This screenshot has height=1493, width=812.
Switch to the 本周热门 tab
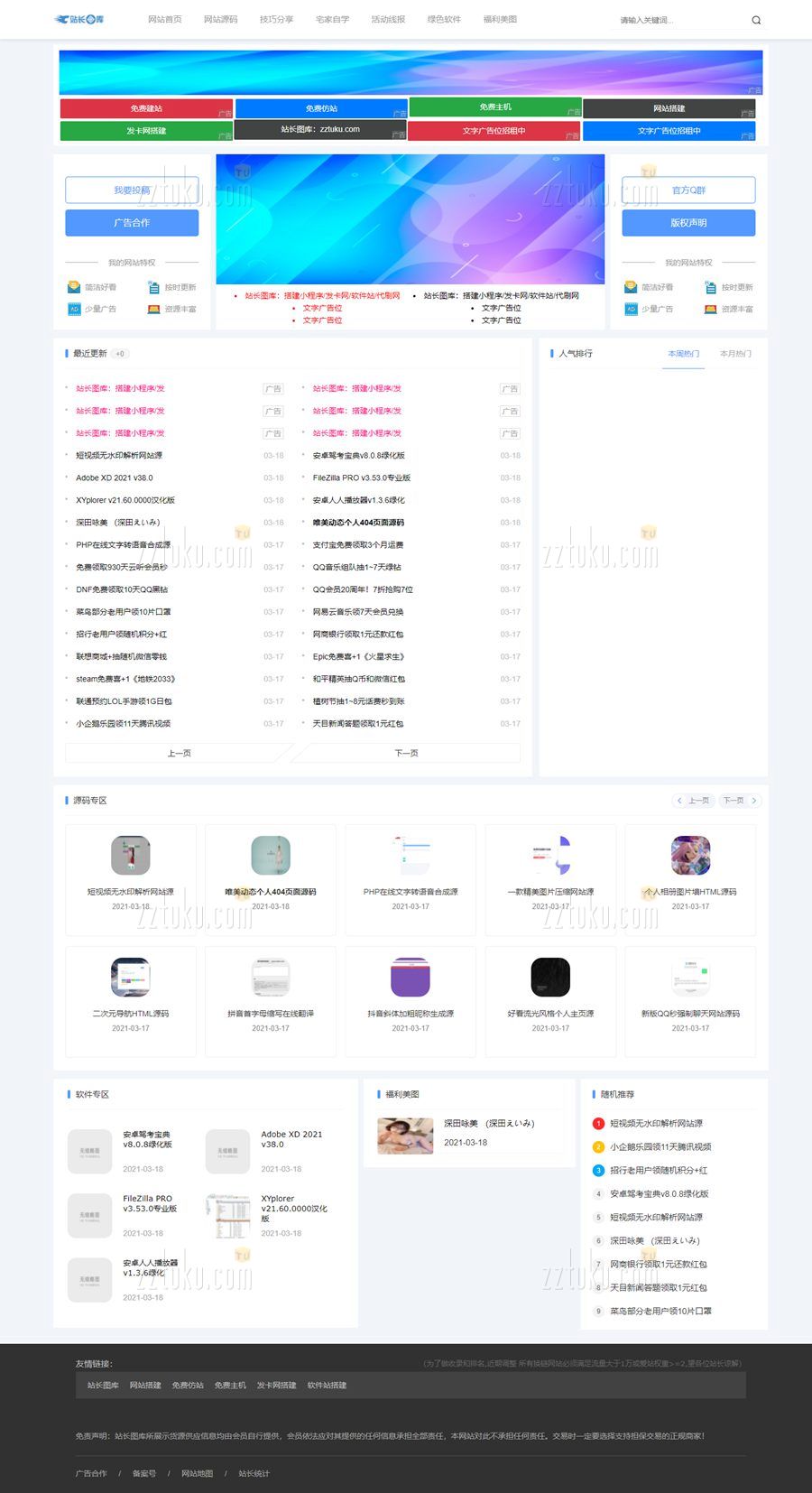point(683,354)
